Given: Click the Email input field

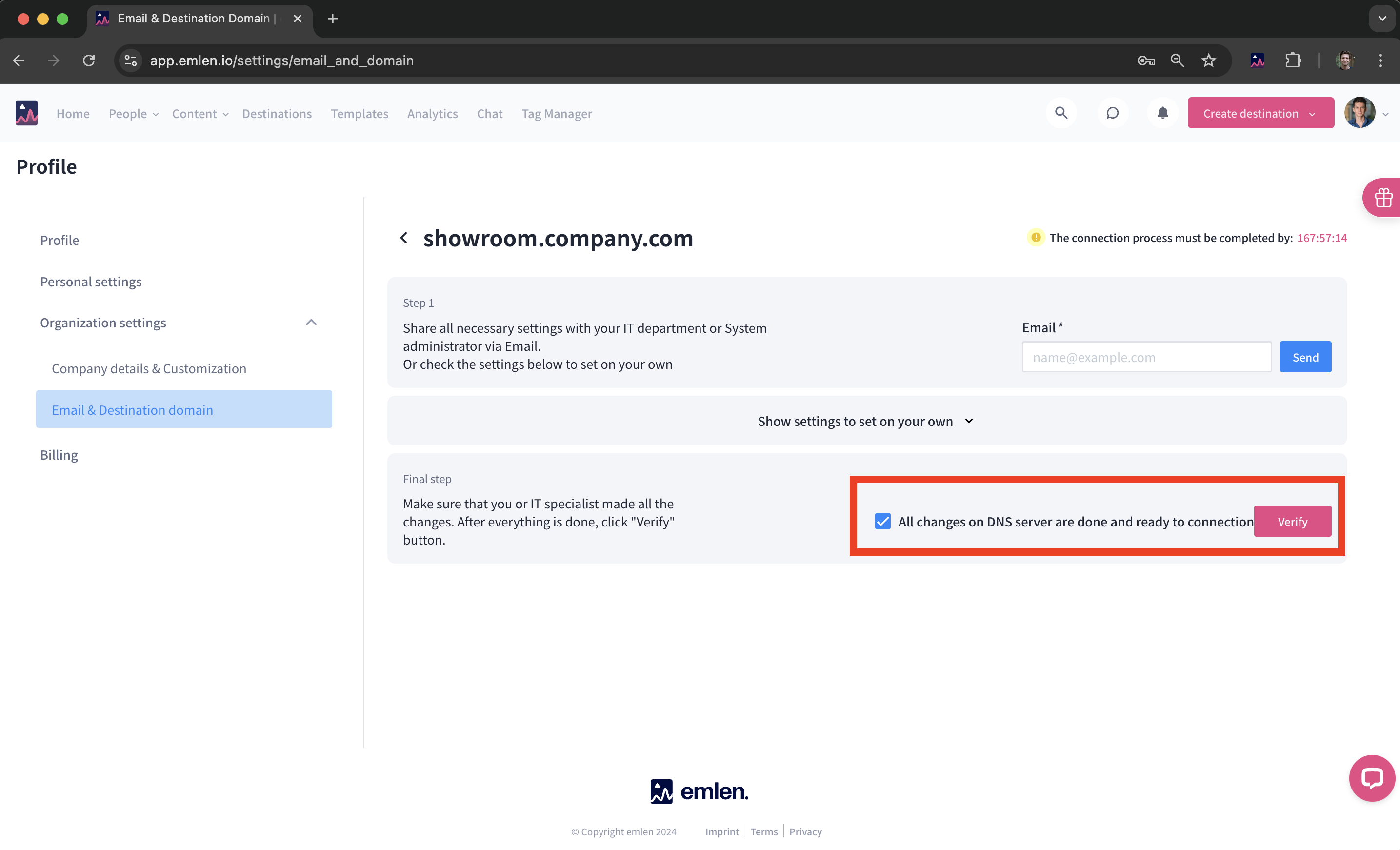Looking at the screenshot, I should point(1146,357).
